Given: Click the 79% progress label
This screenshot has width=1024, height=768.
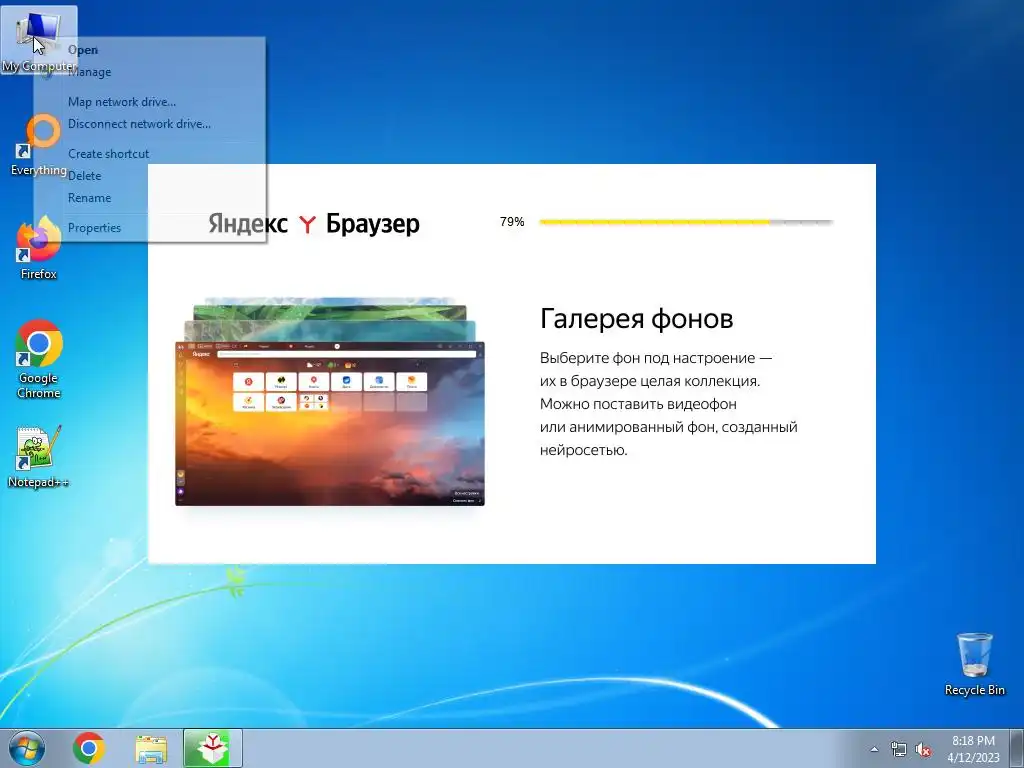Looking at the screenshot, I should [512, 222].
